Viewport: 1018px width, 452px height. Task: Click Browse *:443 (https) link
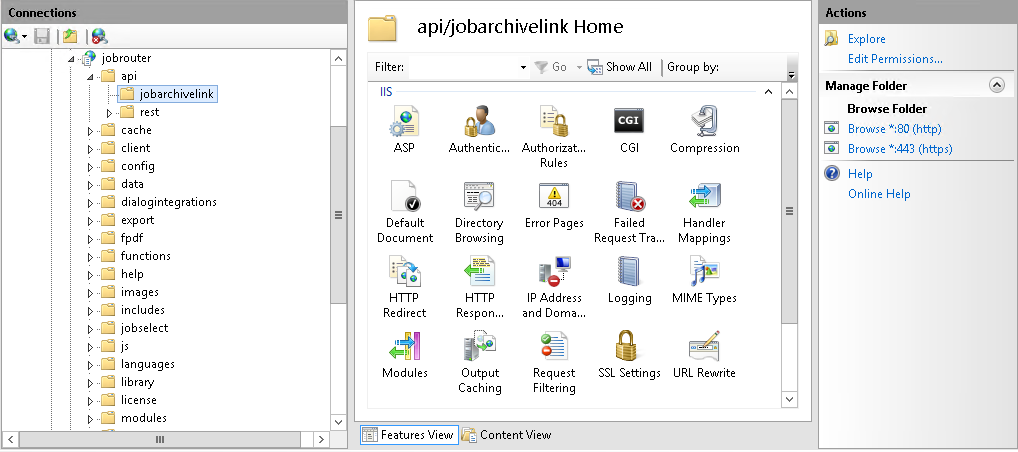point(900,149)
